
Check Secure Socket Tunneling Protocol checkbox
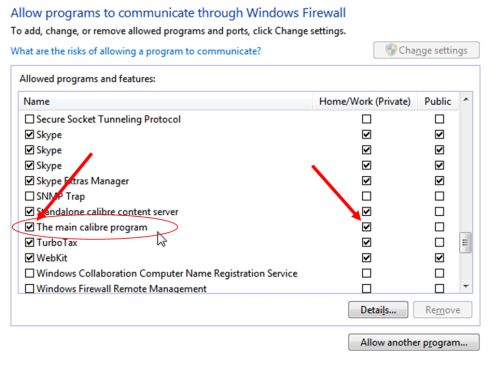coord(30,119)
